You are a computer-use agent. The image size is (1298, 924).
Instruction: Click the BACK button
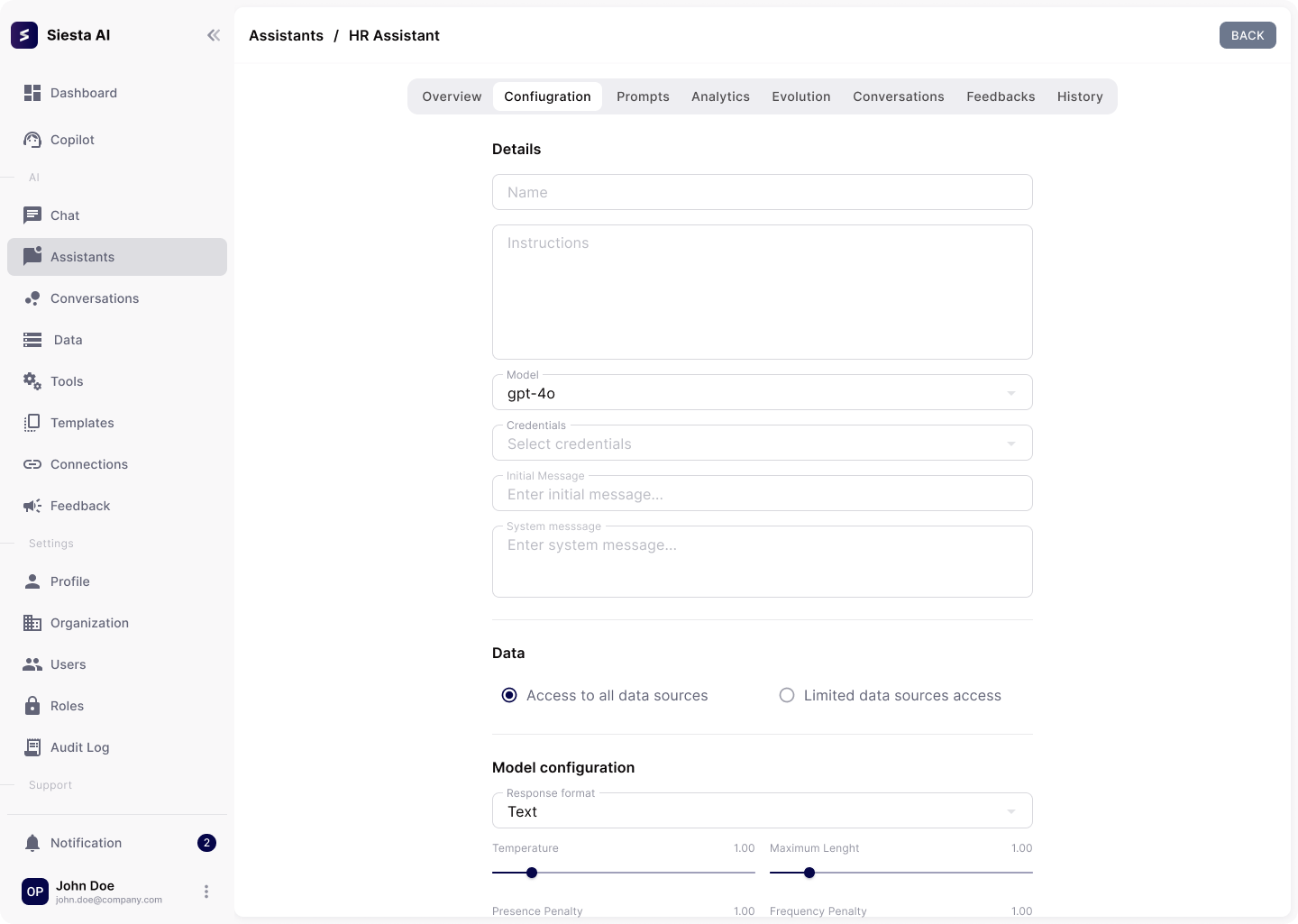click(1248, 35)
